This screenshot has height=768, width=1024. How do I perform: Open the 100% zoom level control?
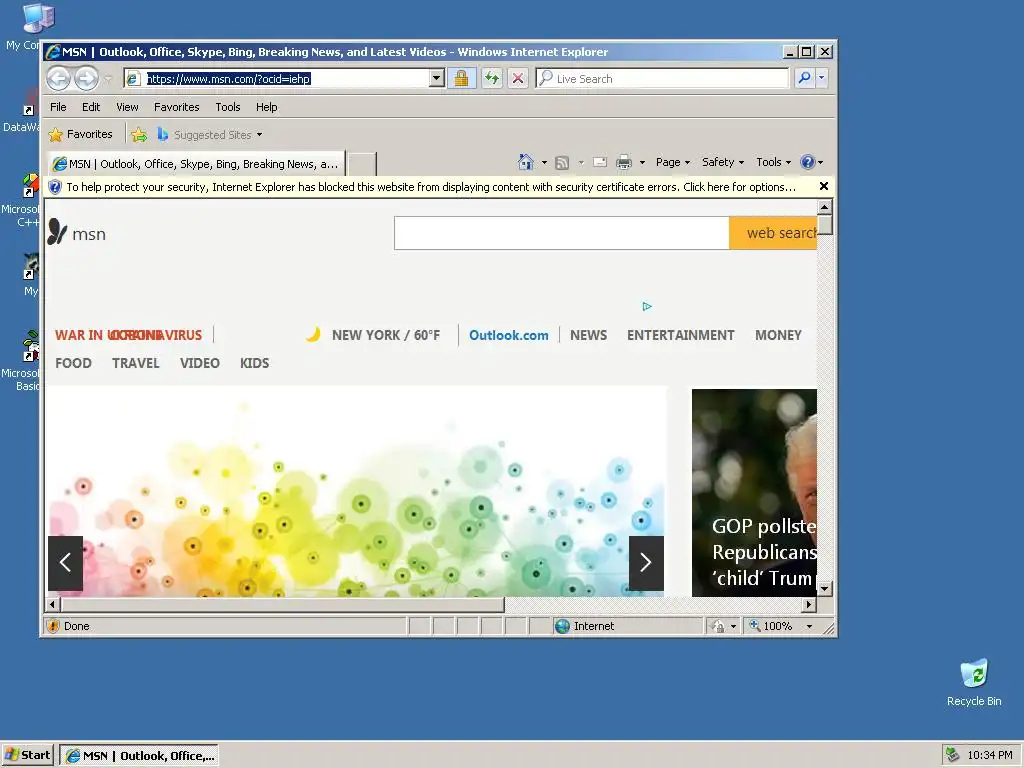[x=781, y=626]
